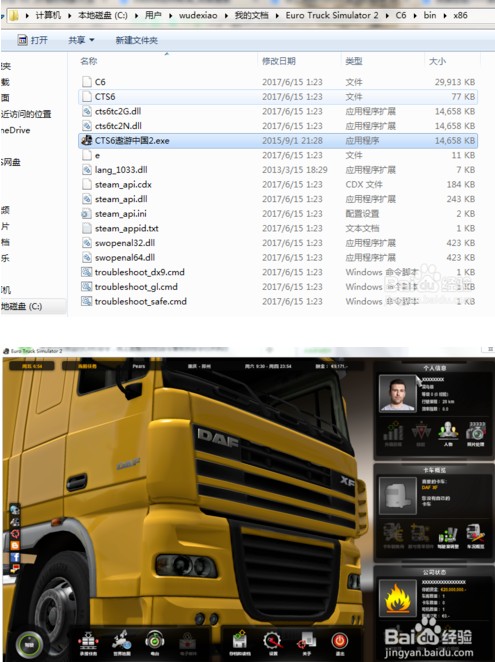The width and height of the screenshot is (495, 662).
Task: Click 我的文档 in address breadcrumb
Action: 252,15
